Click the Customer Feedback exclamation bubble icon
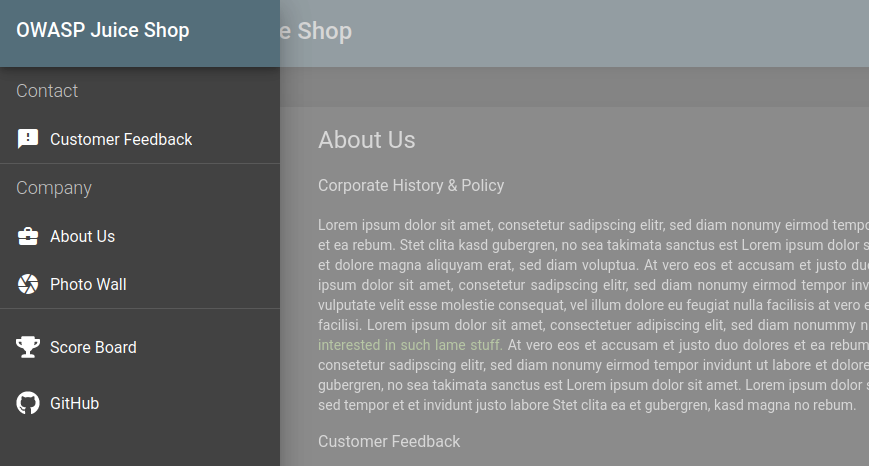 pos(28,139)
